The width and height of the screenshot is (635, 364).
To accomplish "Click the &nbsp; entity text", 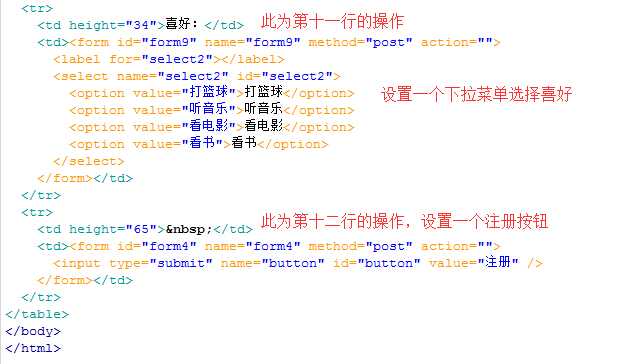I will tap(189, 229).
